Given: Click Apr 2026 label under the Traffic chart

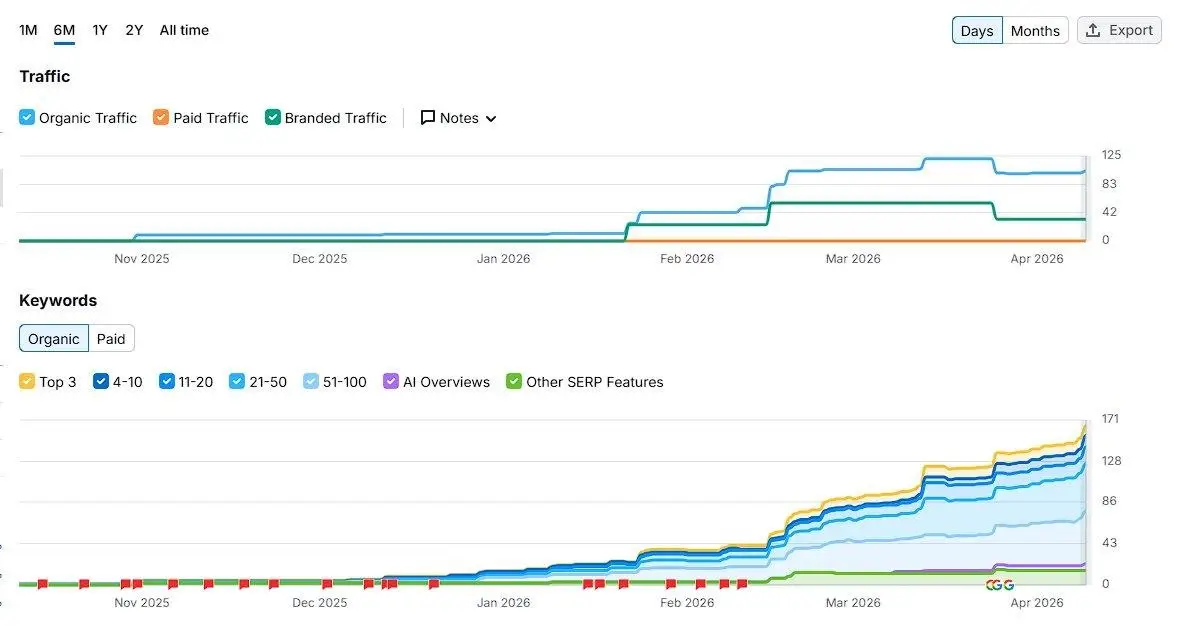Looking at the screenshot, I should tap(1037, 258).
